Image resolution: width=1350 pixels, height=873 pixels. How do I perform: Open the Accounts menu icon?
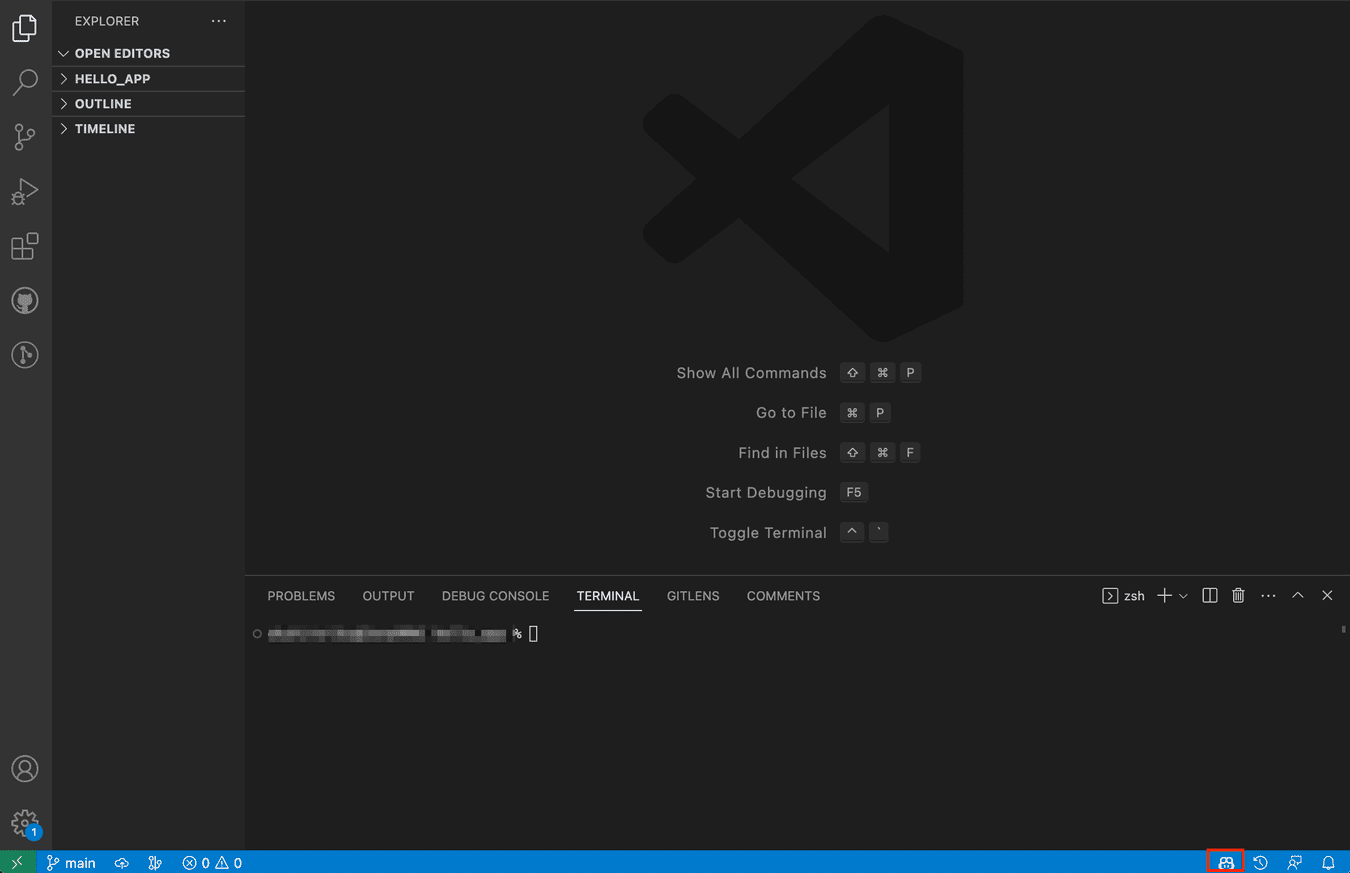(x=25, y=769)
